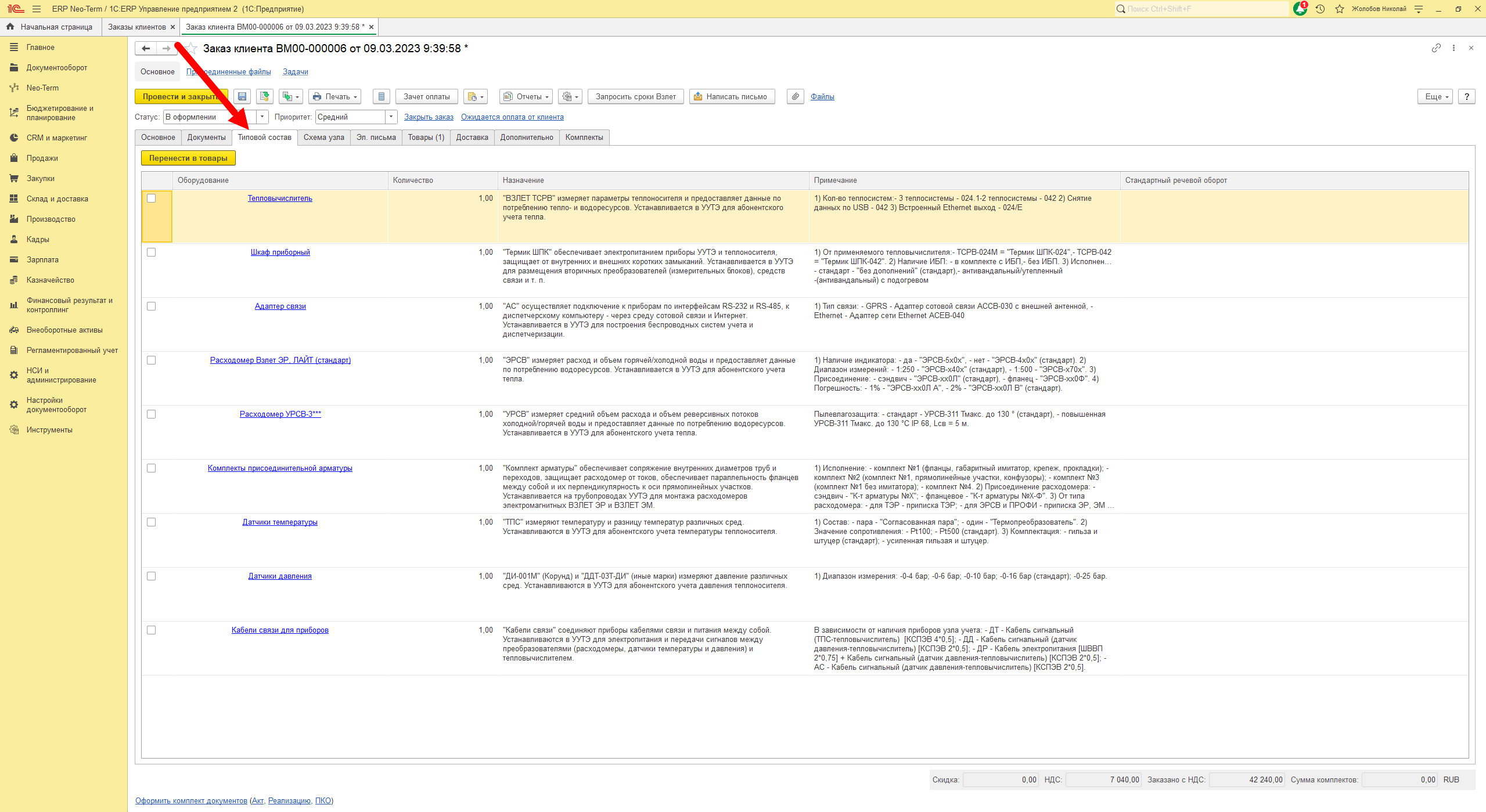Viewport: 1486px width, 812px height.
Task: Open the Расходомер Взлет ЭР, ЛАЙТ (стандарт) link
Action: tap(280, 360)
